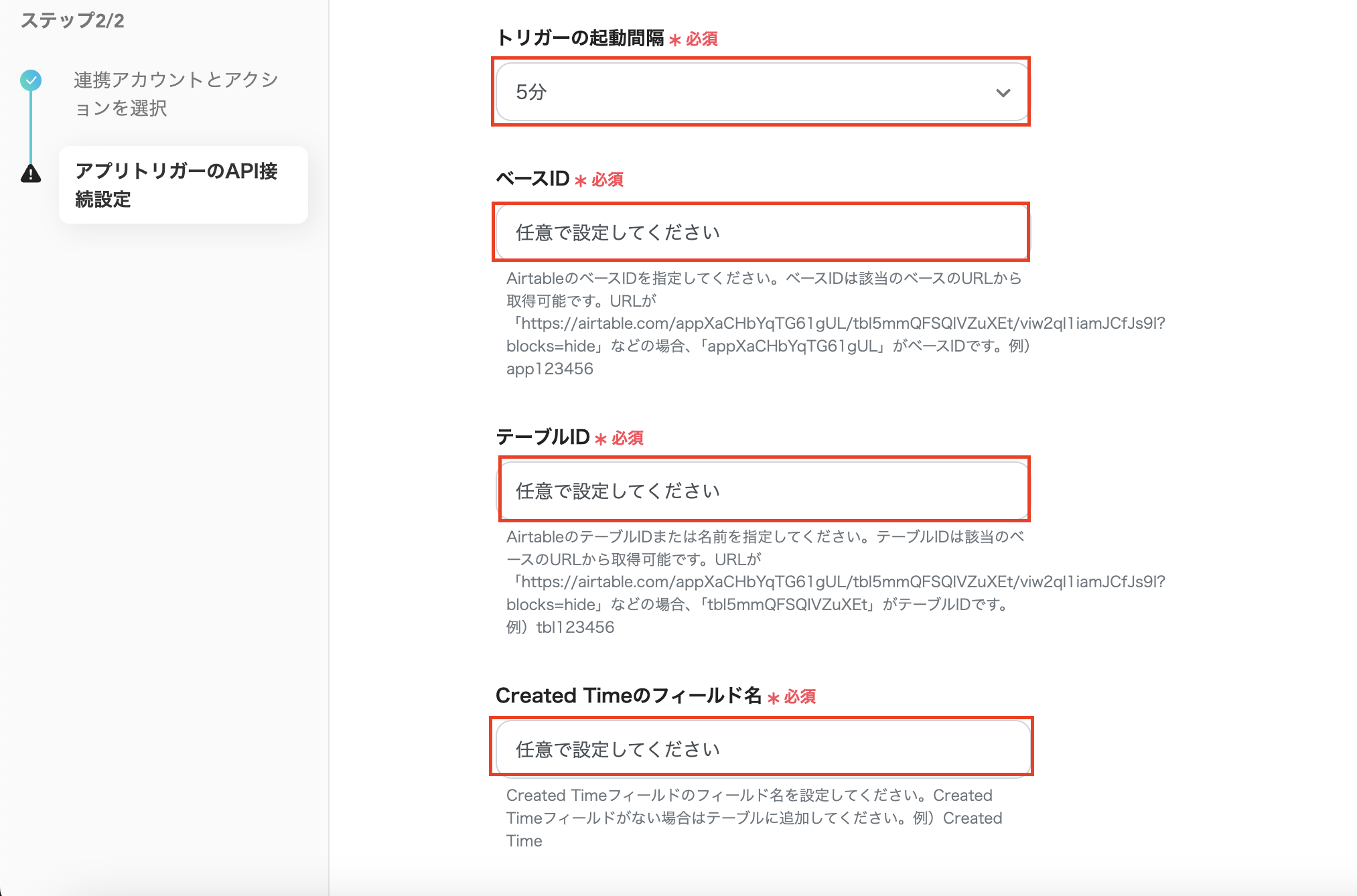Image resolution: width=1357 pixels, height=896 pixels.
Task: Click the warning triangle icon beside API接続設定
Action: pyautogui.click(x=31, y=174)
